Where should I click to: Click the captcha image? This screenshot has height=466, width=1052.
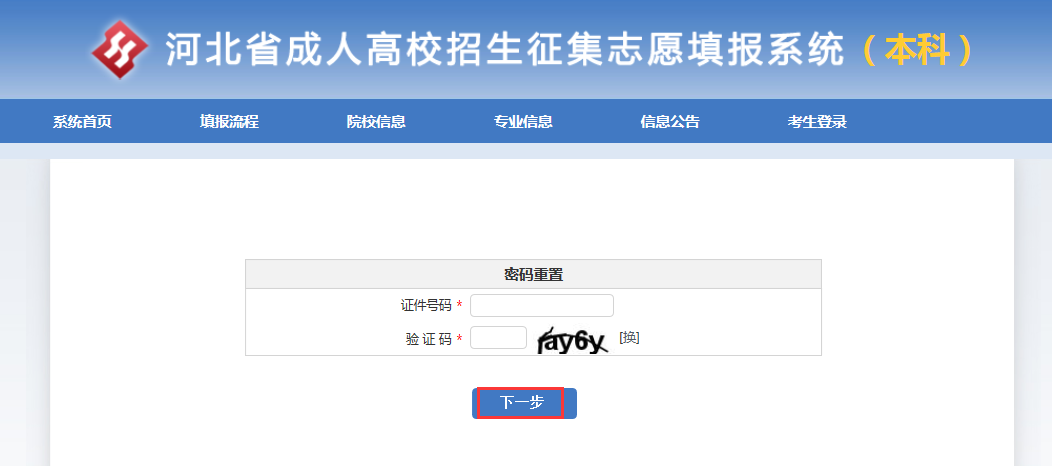[572, 340]
